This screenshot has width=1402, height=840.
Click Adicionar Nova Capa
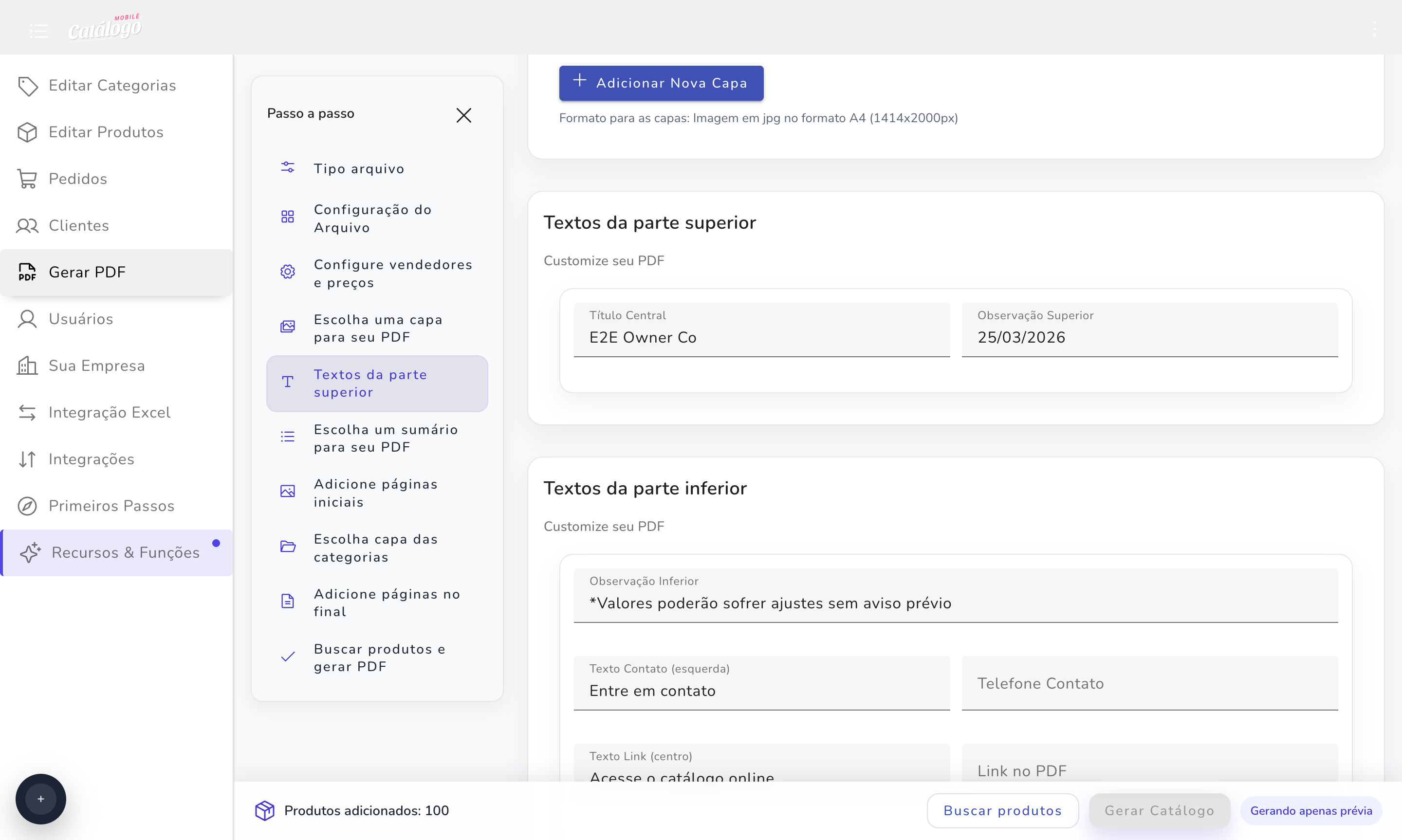click(661, 83)
